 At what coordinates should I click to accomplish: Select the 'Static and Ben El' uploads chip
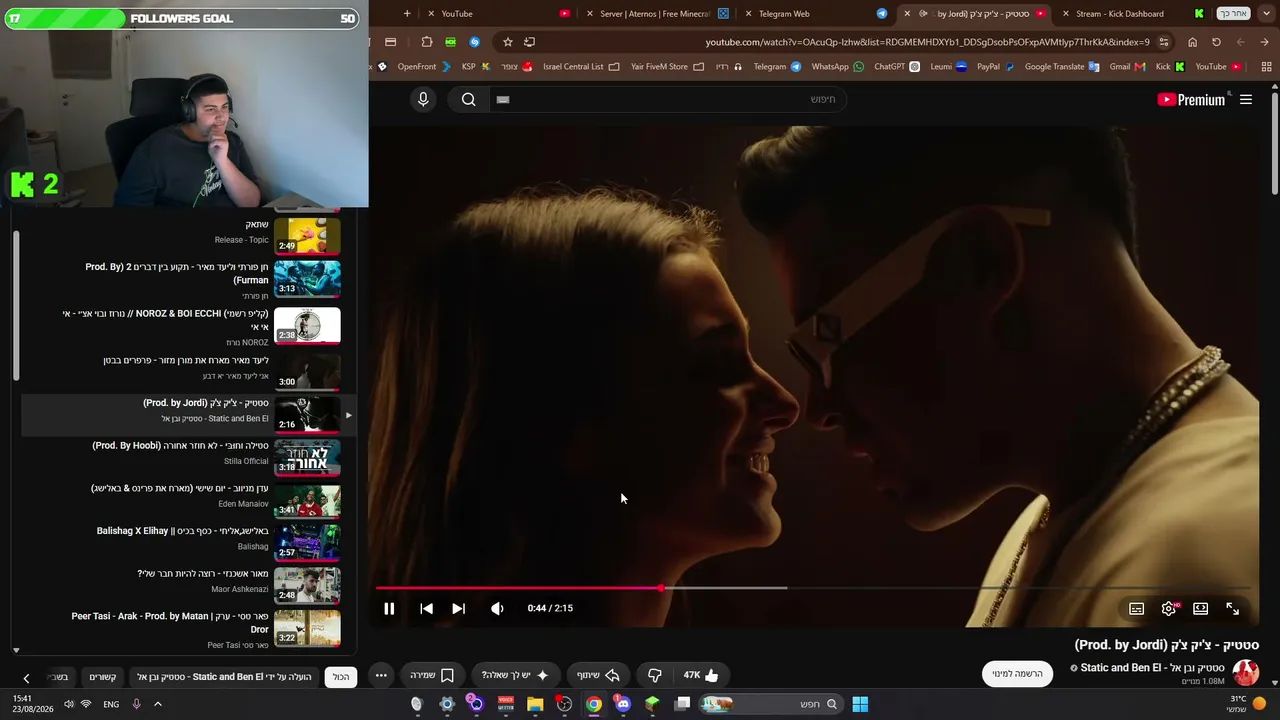coord(224,677)
